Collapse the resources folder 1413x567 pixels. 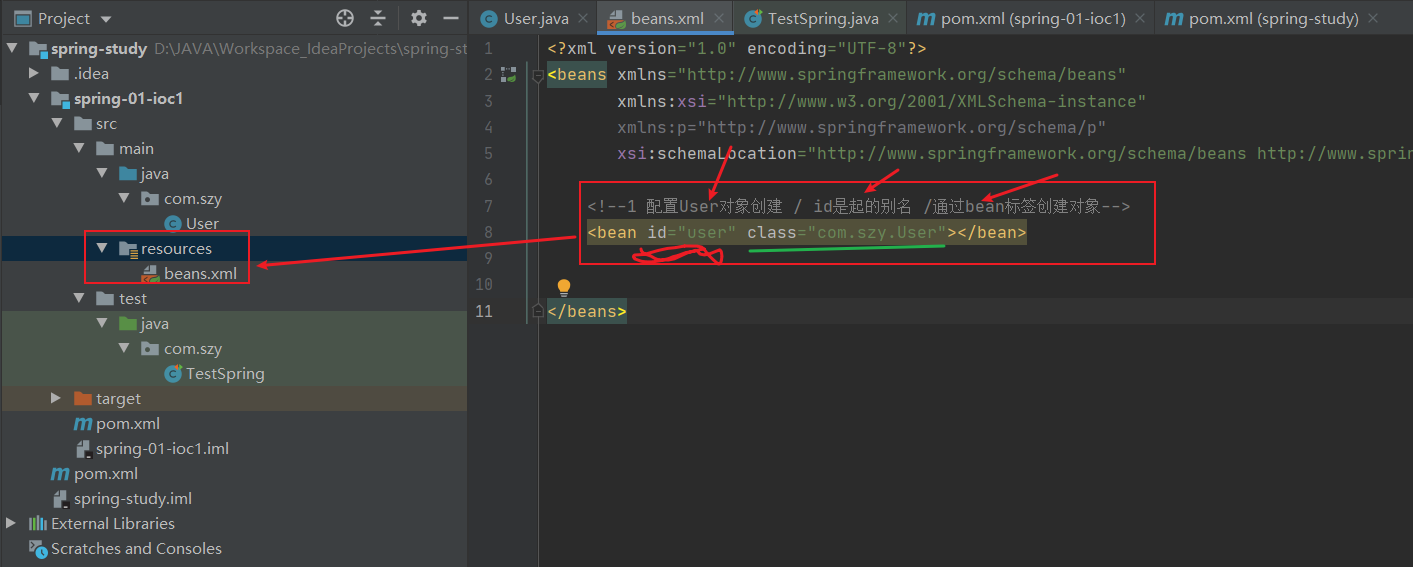tap(102, 249)
